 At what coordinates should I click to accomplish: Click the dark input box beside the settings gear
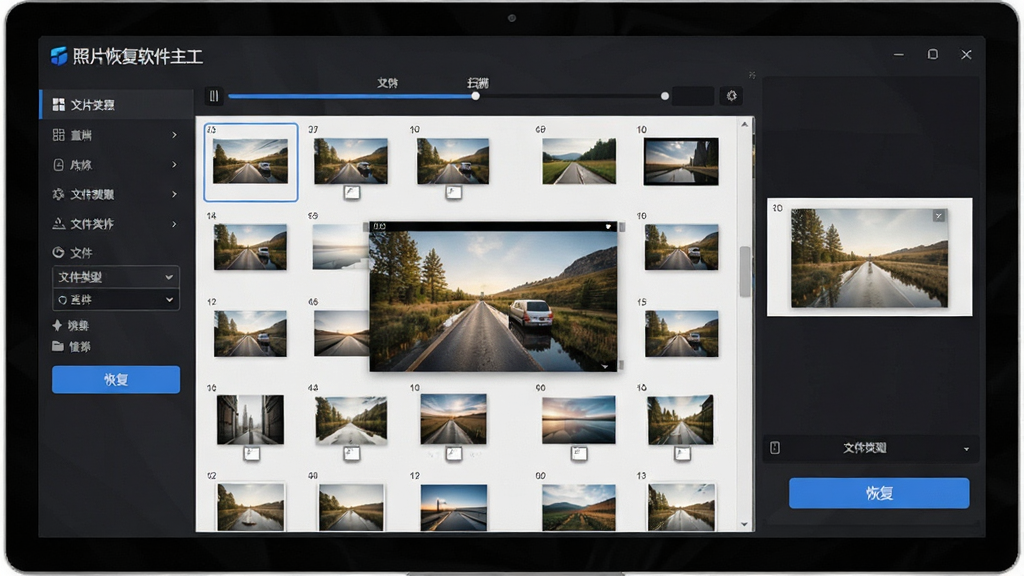pyautogui.click(x=693, y=96)
